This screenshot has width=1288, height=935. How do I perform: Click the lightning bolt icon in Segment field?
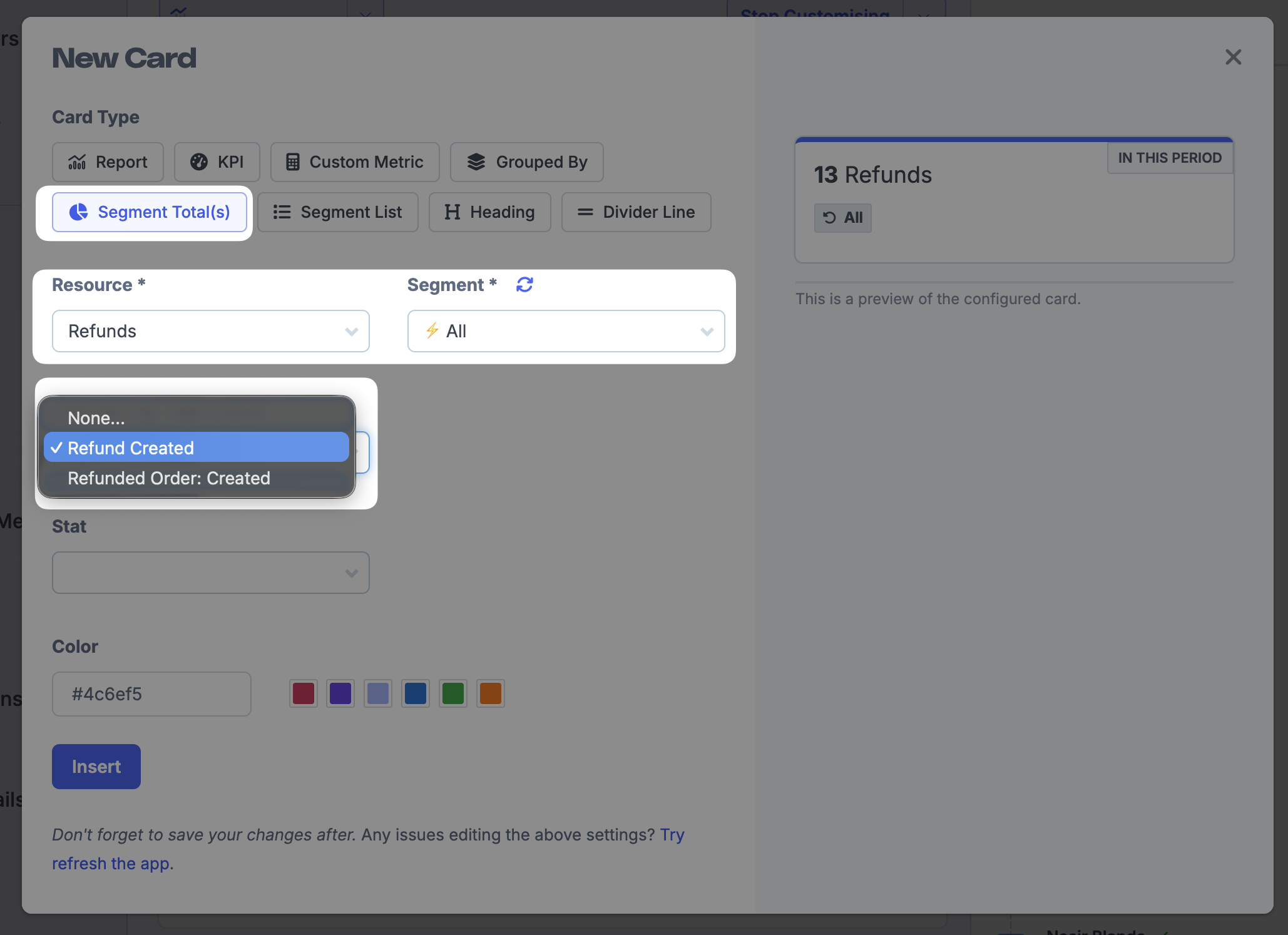(x=432, y=330)
